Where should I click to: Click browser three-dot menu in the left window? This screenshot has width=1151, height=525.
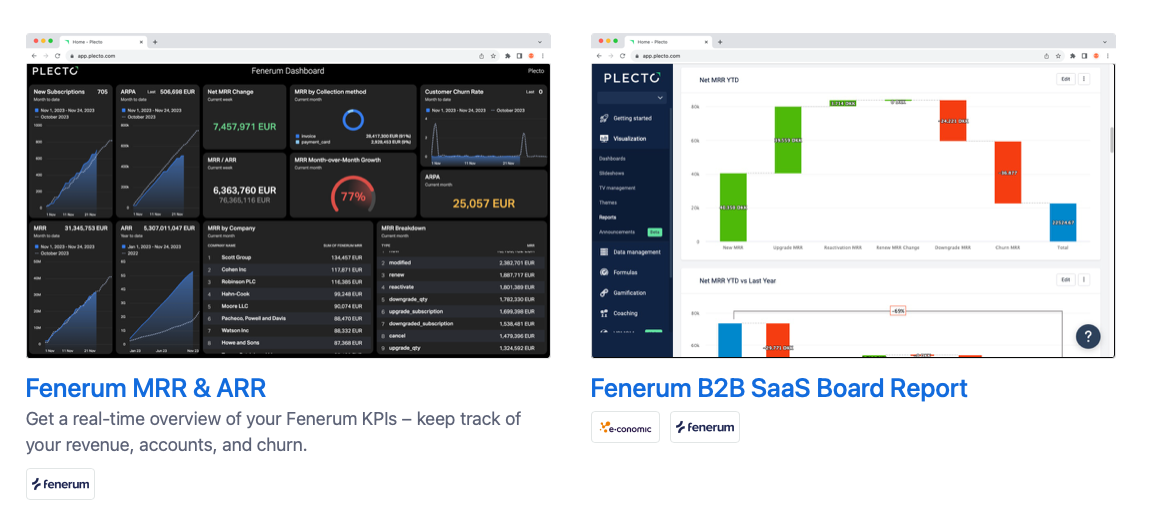click(542, 56)
